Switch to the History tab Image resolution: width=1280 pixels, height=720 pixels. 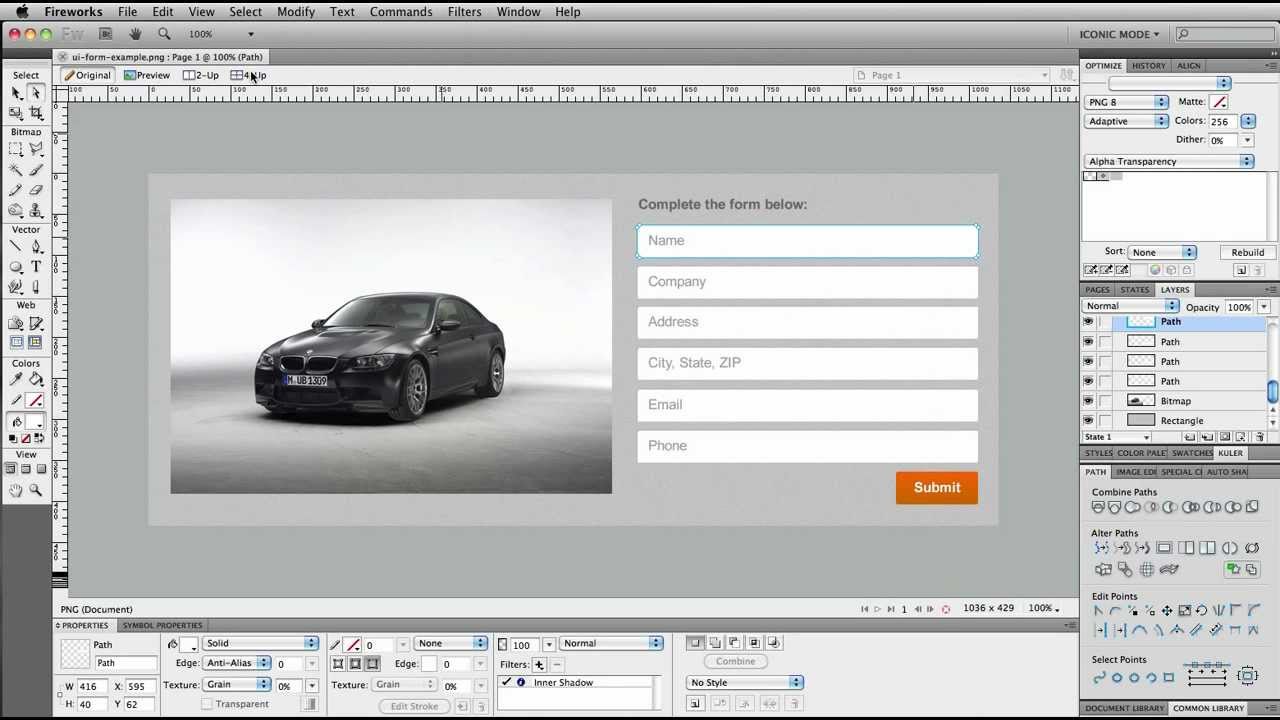tap(1148, 65)
